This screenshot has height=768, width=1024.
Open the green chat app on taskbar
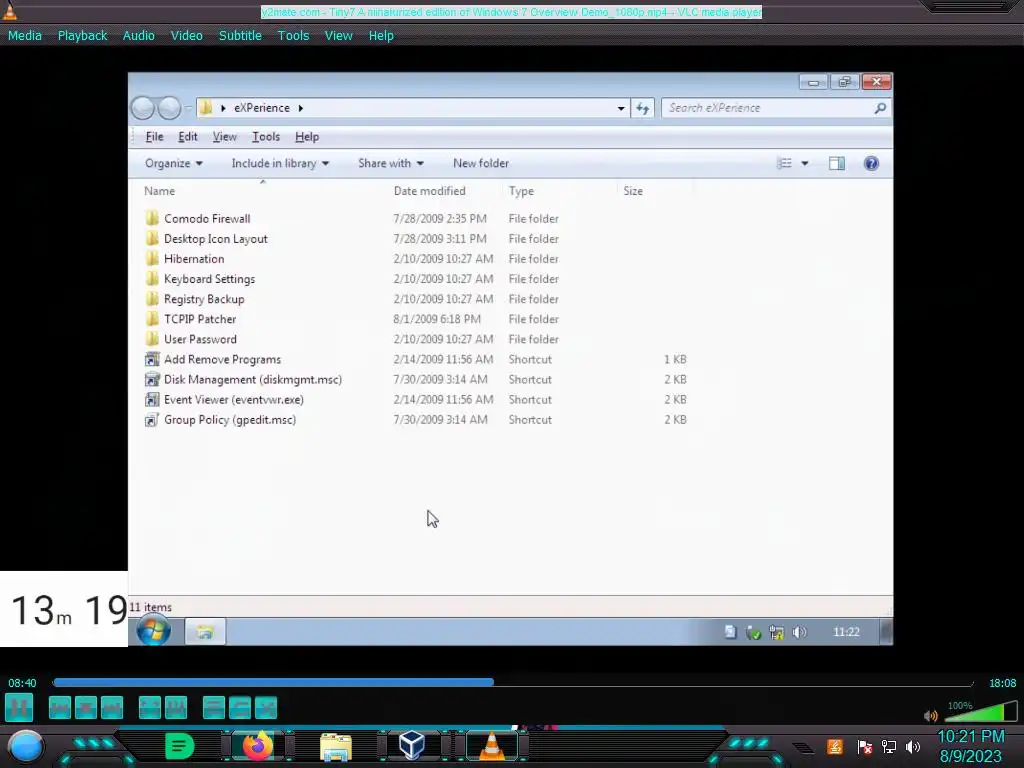[179, 746]
